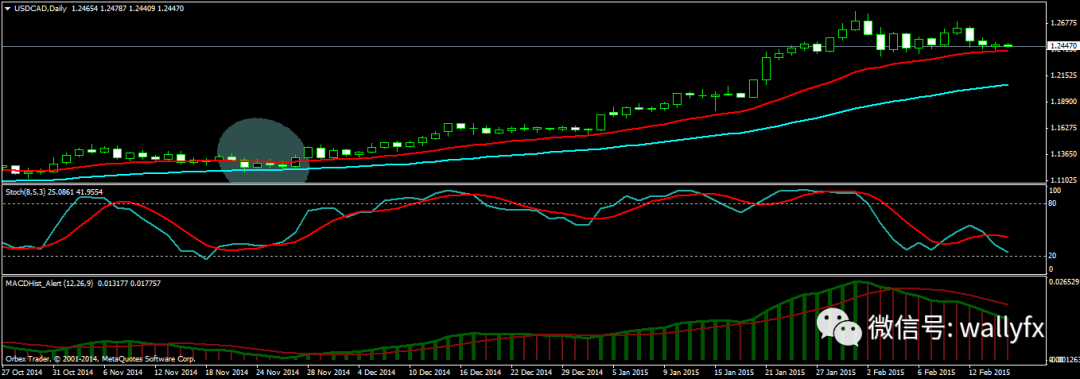Image resolution: width=1080 pixels, height=379 pixels.
Task: Click the 18 Nov 2014 date label
Action: pyautogui.click(x=227, y=371)
